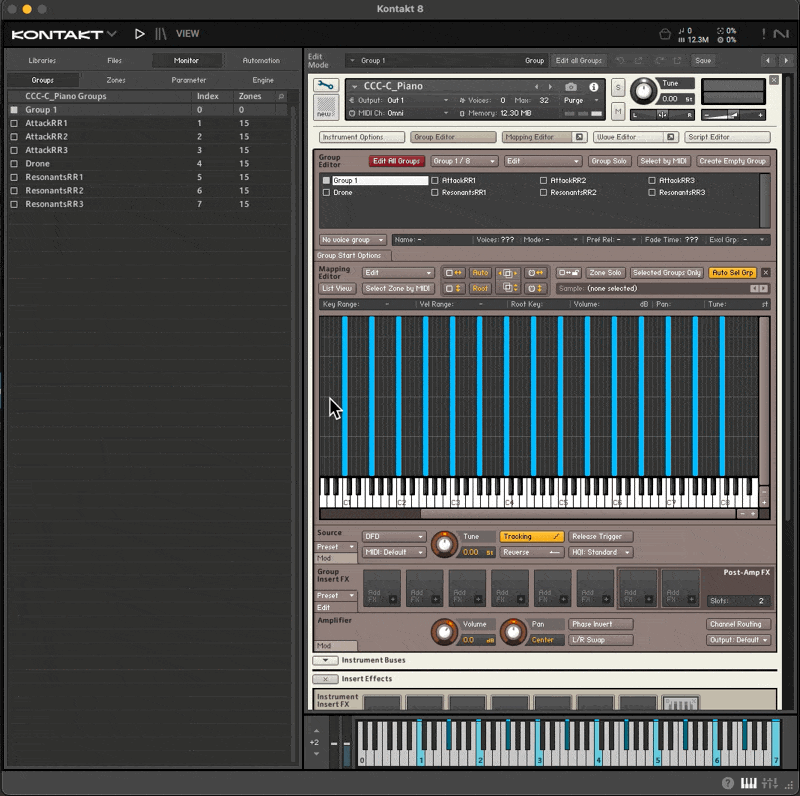Solo the instrument with S button
The image size is (800, 796).
tap(618, 88)
